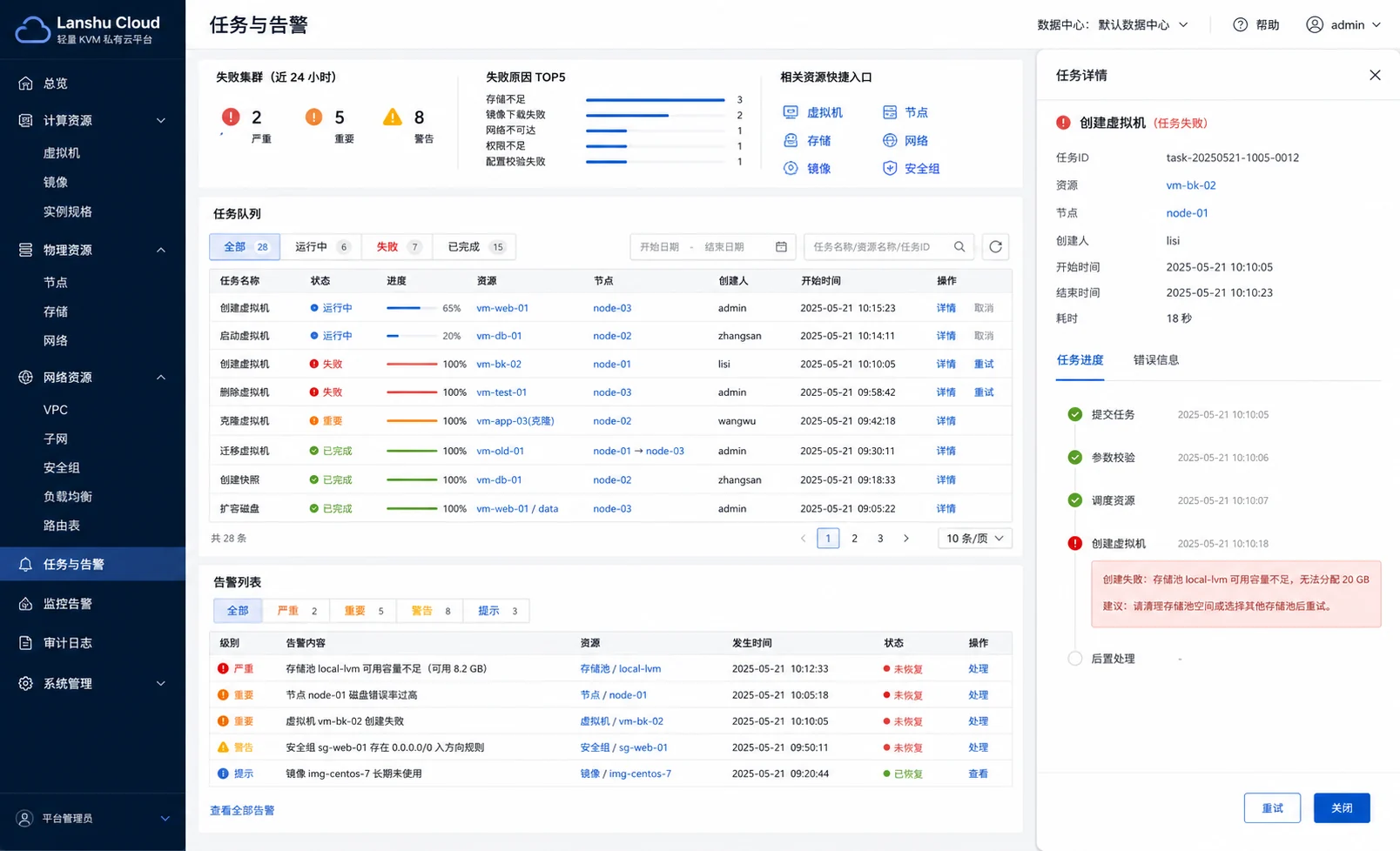
Task: Open 镜像 quick-entry icon
Action: click(x=791, y=168)
